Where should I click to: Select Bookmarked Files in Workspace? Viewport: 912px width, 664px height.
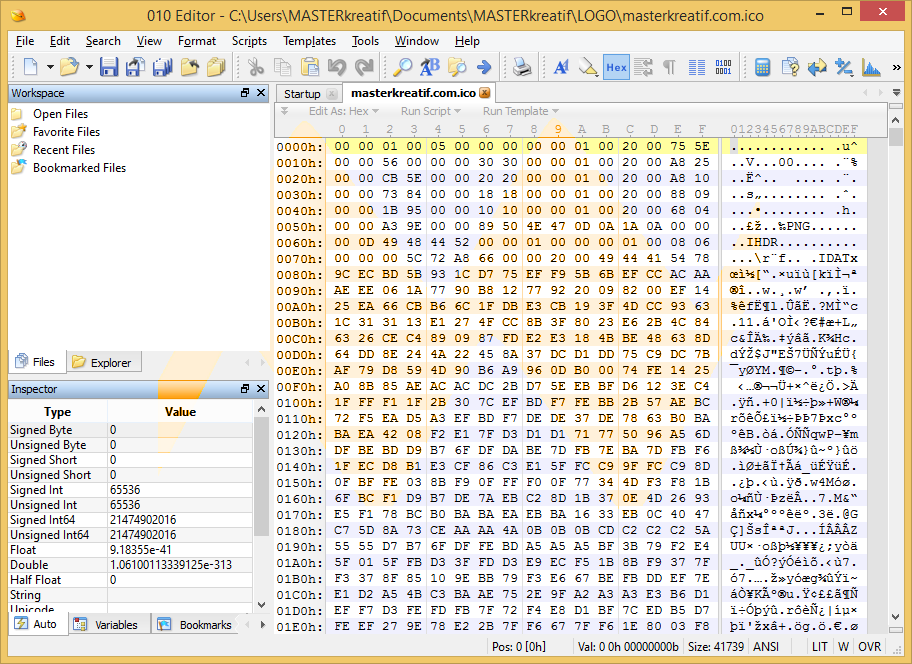79,168
